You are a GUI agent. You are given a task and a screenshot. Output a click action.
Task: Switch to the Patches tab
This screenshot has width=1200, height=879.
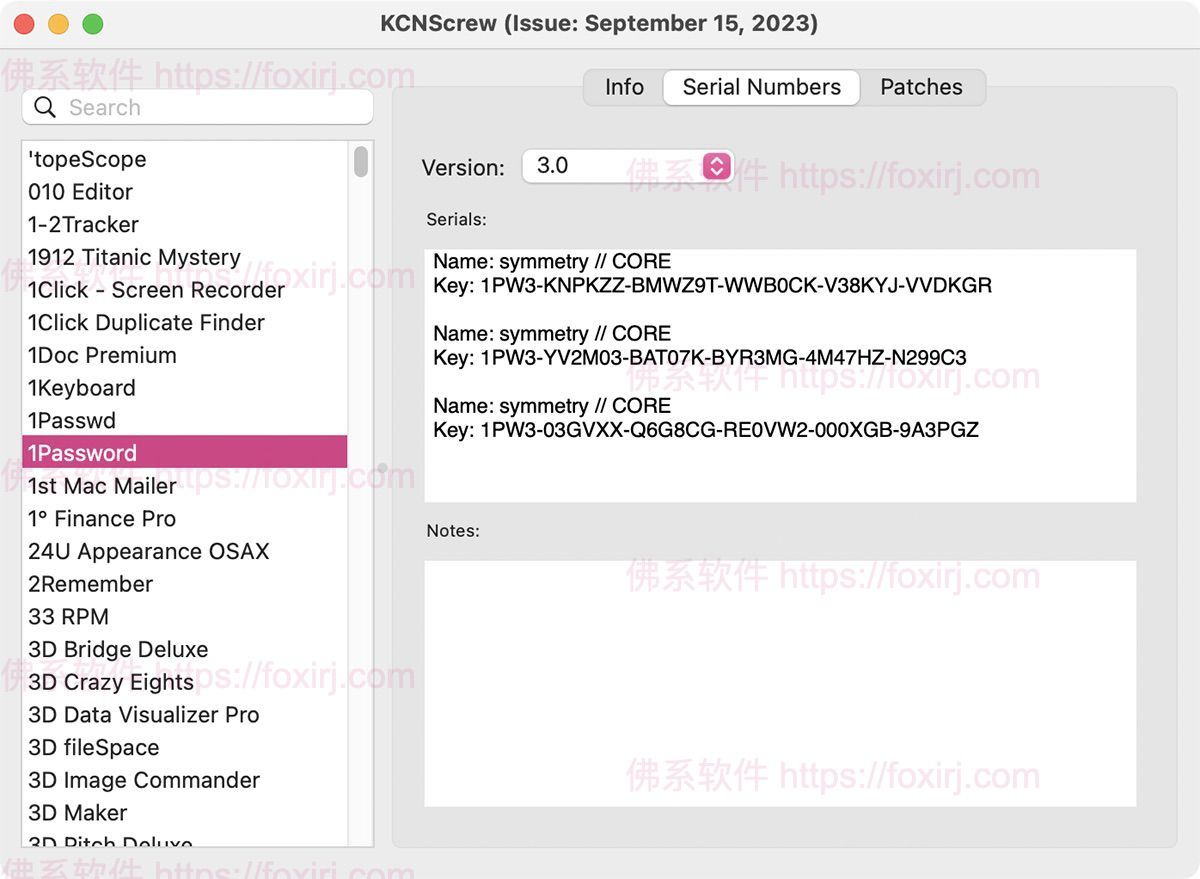tap(921, 87)
